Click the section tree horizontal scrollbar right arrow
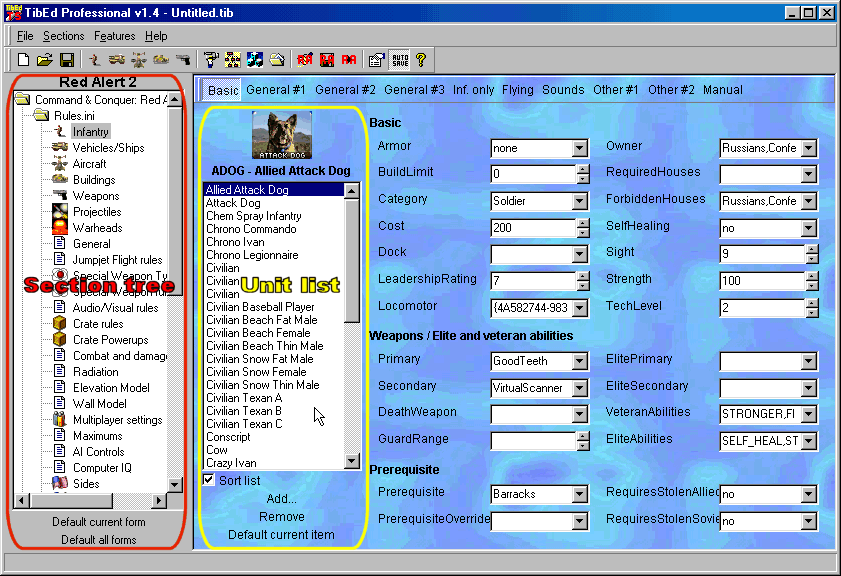 158,501
